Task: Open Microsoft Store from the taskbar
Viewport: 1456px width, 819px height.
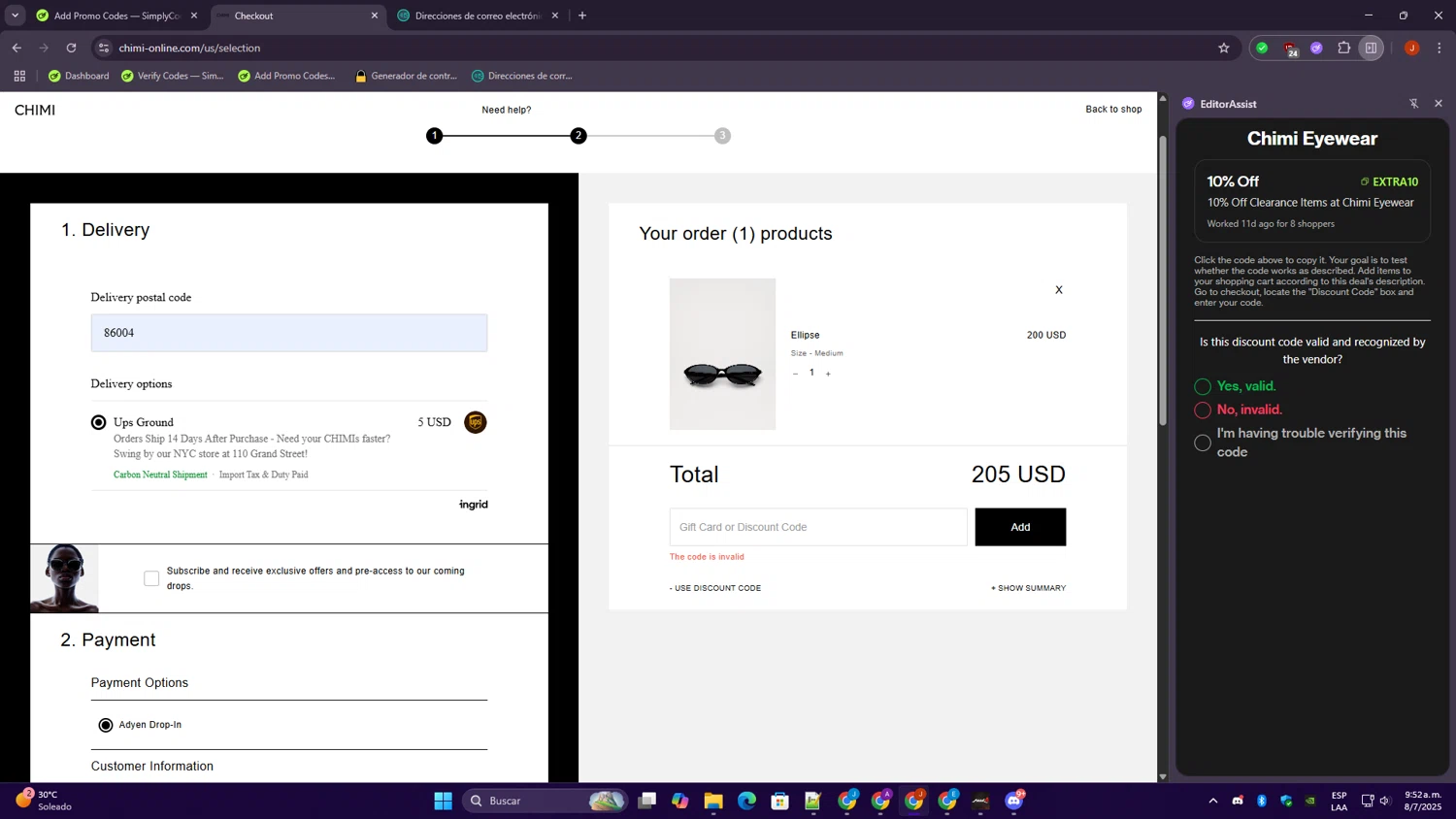Action: click(x=779, y=801)
